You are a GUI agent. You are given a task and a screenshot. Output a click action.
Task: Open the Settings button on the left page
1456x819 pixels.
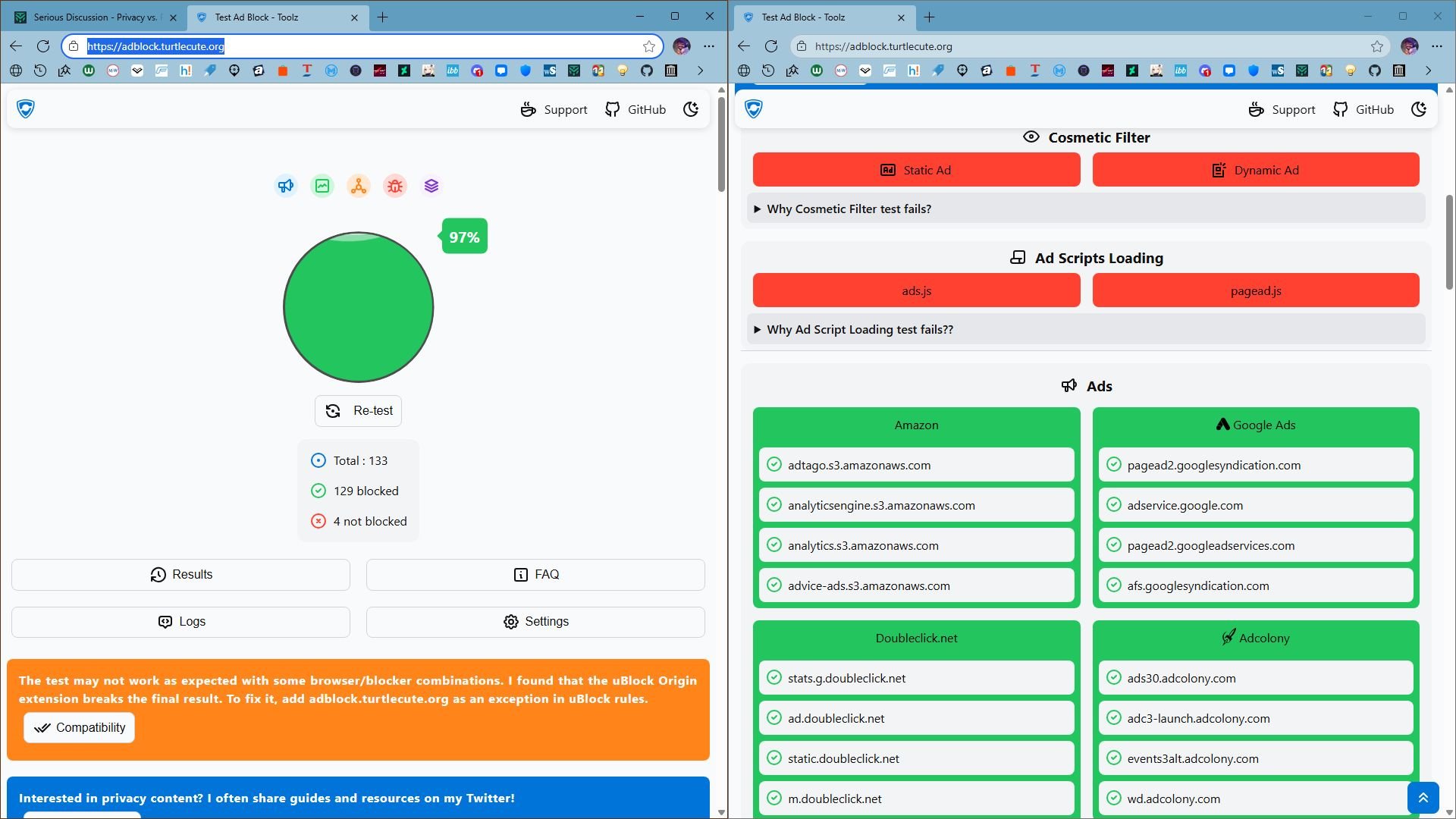tap(535, 622)
